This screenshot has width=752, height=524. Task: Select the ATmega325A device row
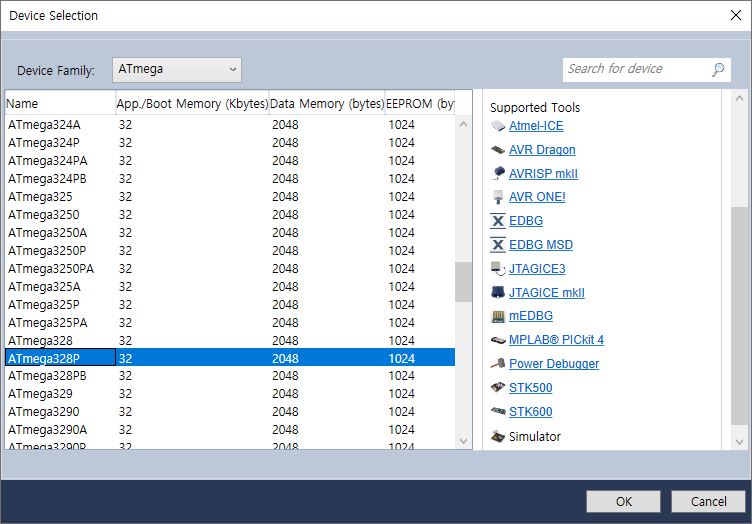230,287
